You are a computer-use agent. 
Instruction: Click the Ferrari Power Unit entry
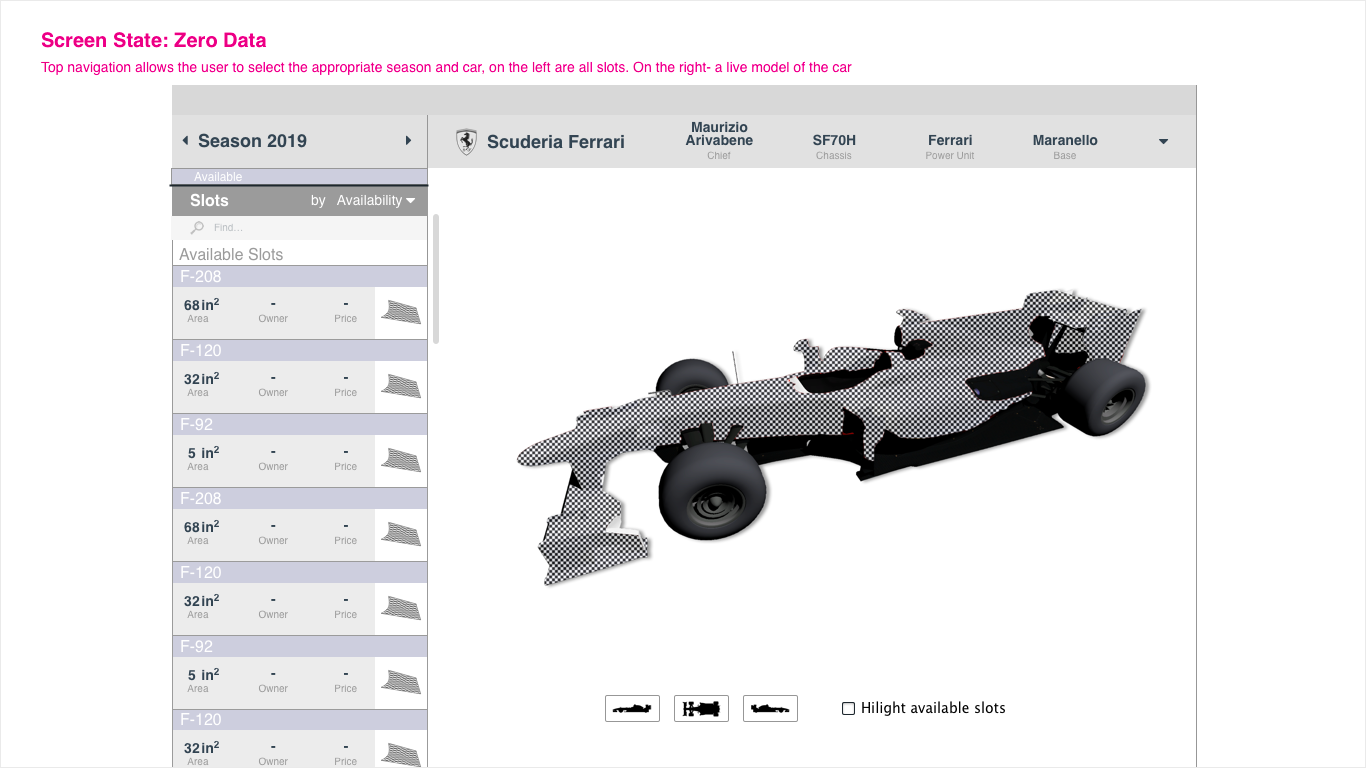point(950,146)
